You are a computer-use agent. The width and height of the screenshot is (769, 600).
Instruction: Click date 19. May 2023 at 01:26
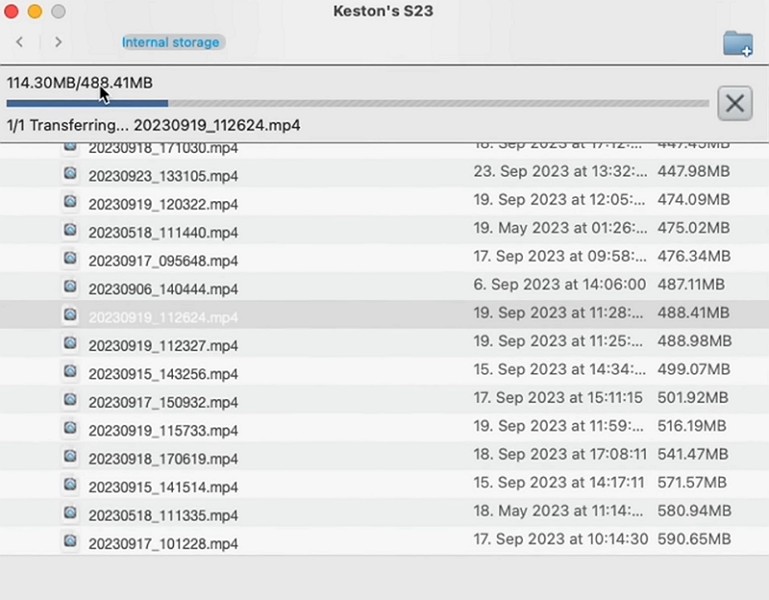click(560, 228)
